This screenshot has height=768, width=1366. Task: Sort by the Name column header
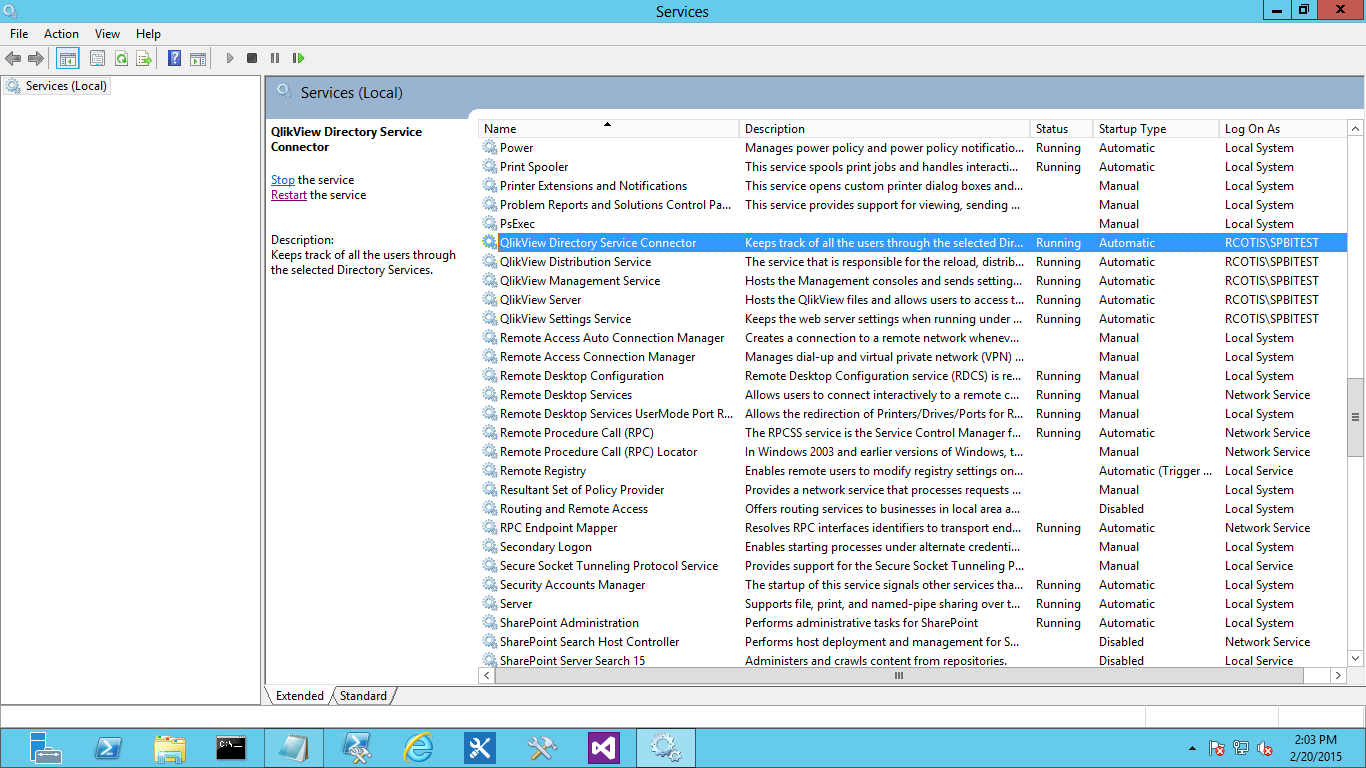pos(609,129)
